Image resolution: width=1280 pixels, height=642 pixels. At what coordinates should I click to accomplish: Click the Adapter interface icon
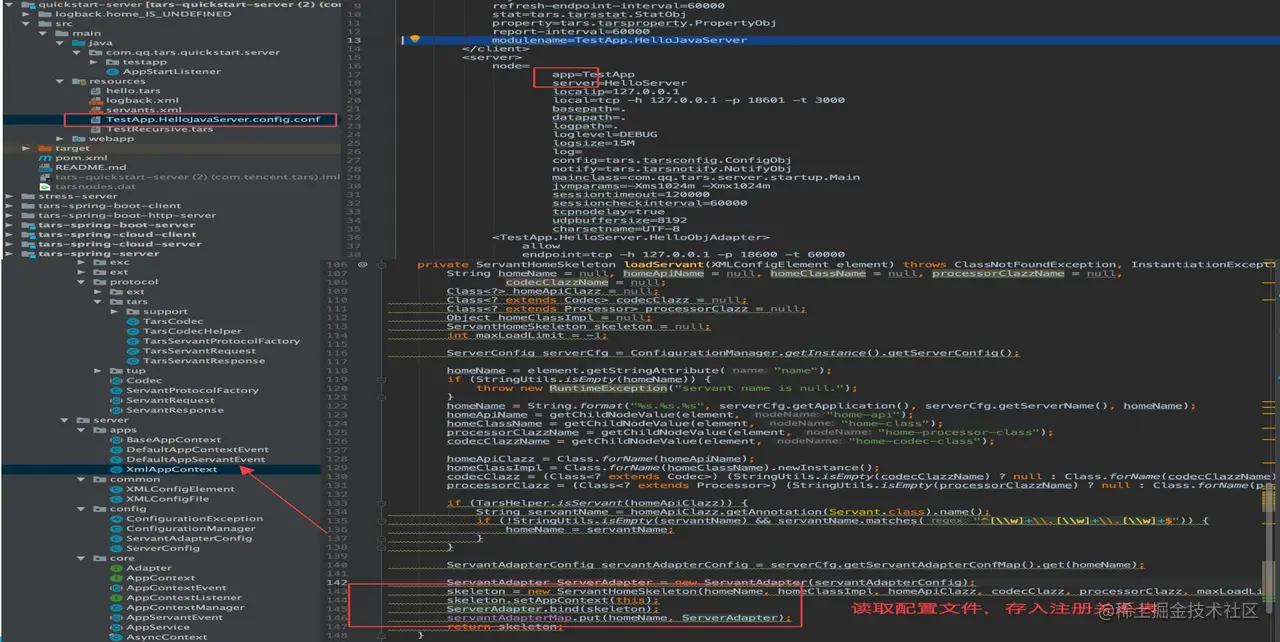[x=117, y=568]
